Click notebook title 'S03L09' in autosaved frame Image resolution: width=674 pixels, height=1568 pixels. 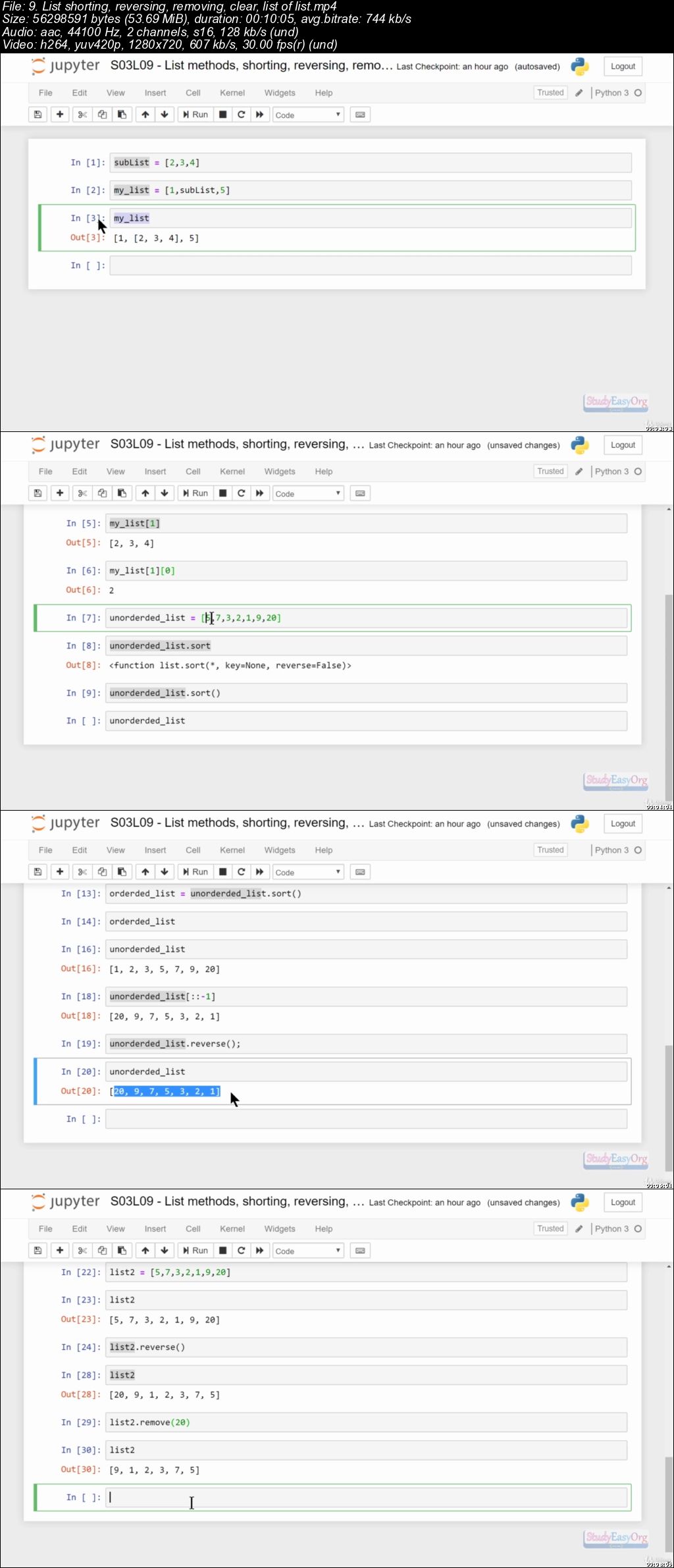pyautogui.click(x=251, y=66)
